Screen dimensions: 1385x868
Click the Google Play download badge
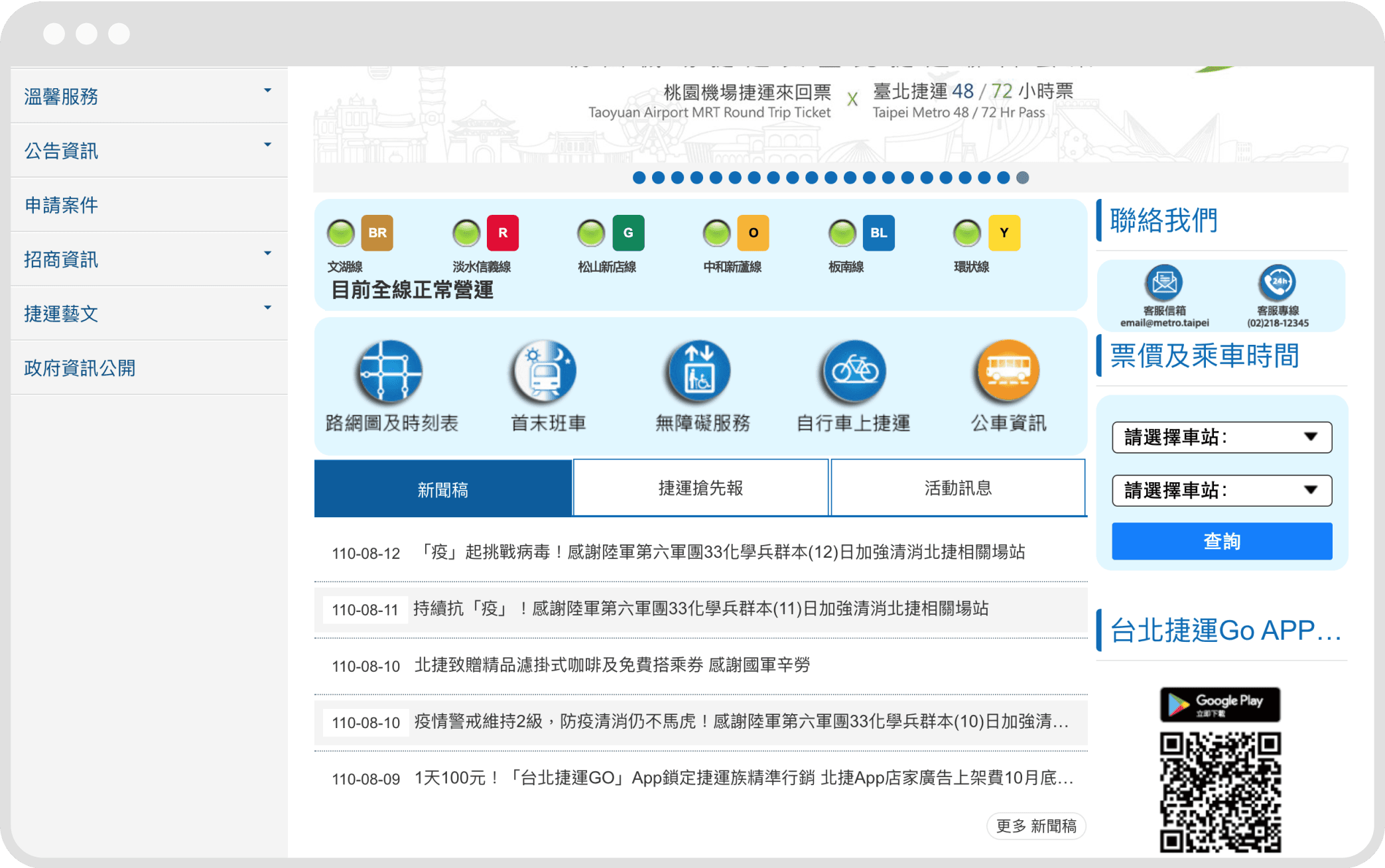[x=1220, y=704]
